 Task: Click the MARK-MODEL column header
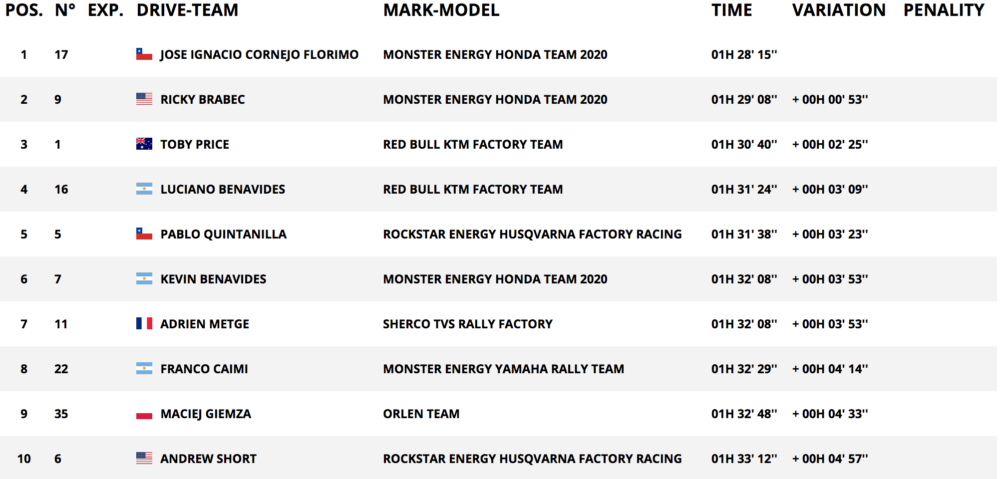pos(441,11)
